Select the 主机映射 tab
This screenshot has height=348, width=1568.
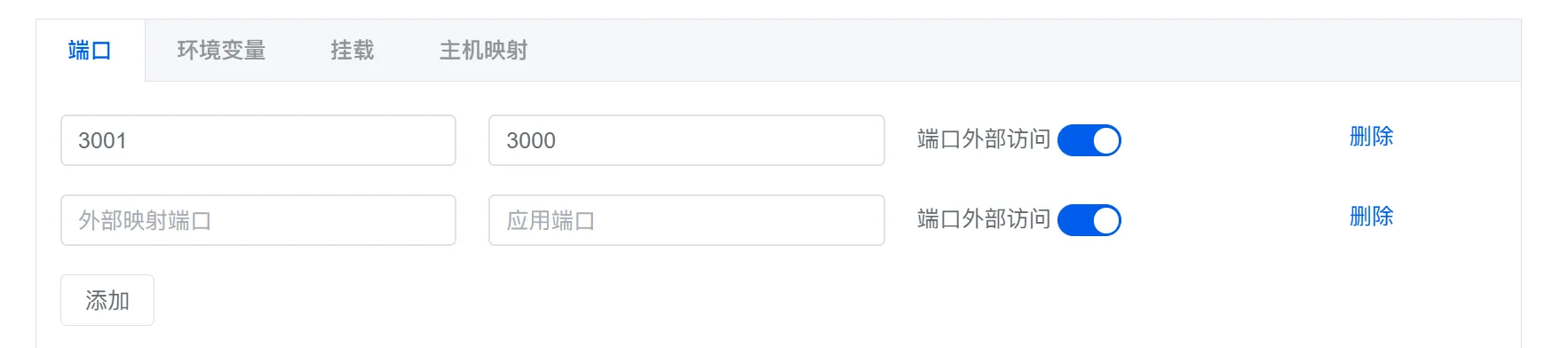click(x=484, y=51)
